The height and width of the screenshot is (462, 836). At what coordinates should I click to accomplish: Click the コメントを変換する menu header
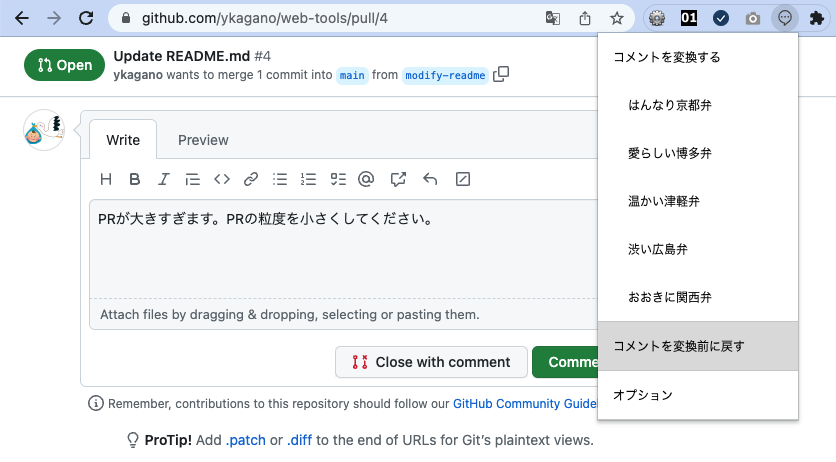pos(698,57)
